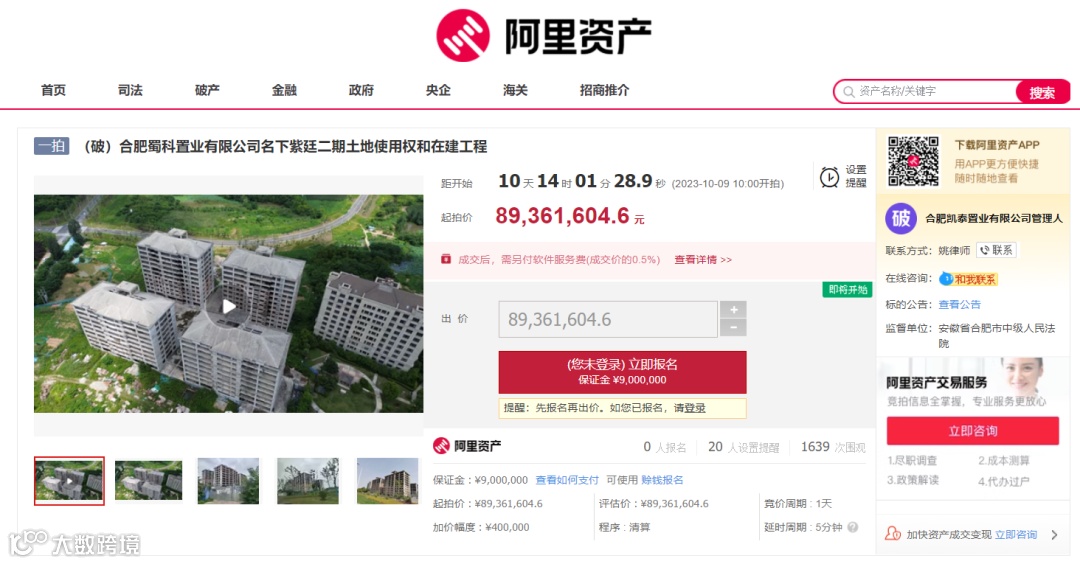
Task: Click the phone 联系 button
Action: 996,251
